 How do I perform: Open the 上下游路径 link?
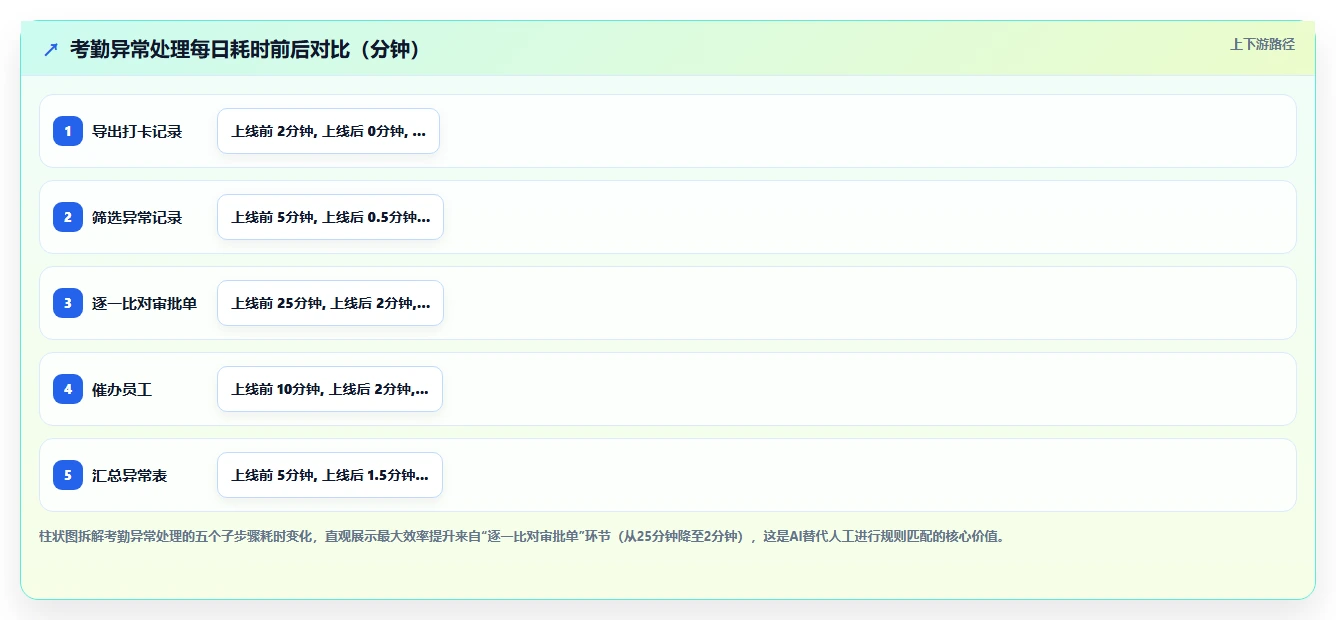pyautogui.click(x=1262, y=44)
